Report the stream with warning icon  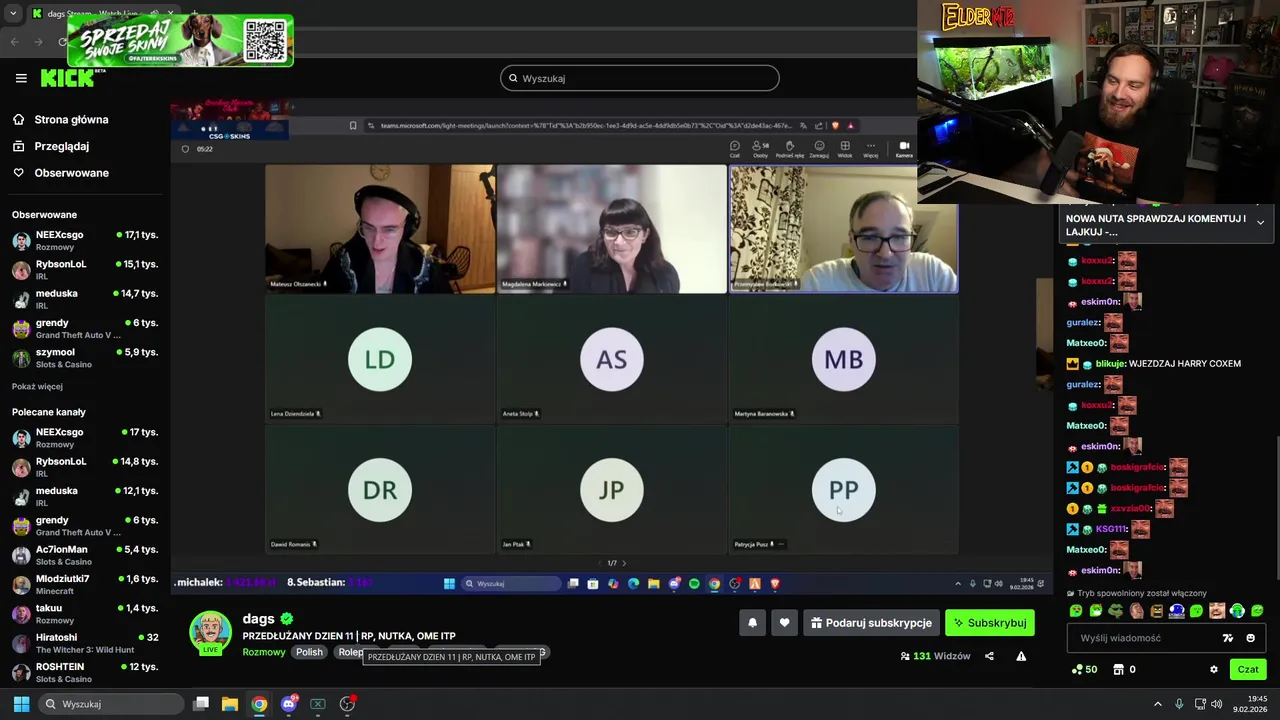click(x=1021, y=656)
